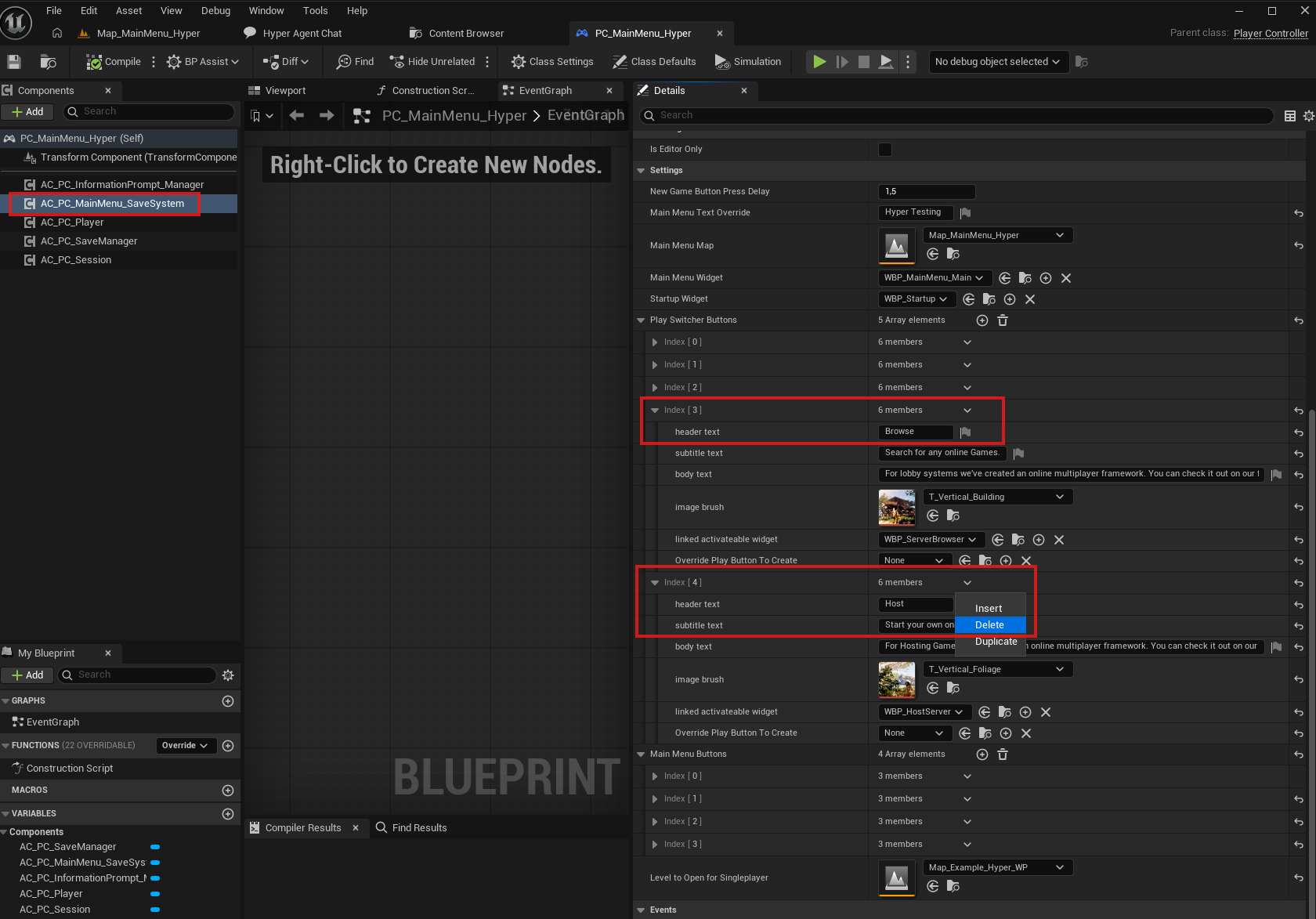Screen dimensions: 1316x919
Task: Select AC_PC_Session component
Action: tap(76, 260)
